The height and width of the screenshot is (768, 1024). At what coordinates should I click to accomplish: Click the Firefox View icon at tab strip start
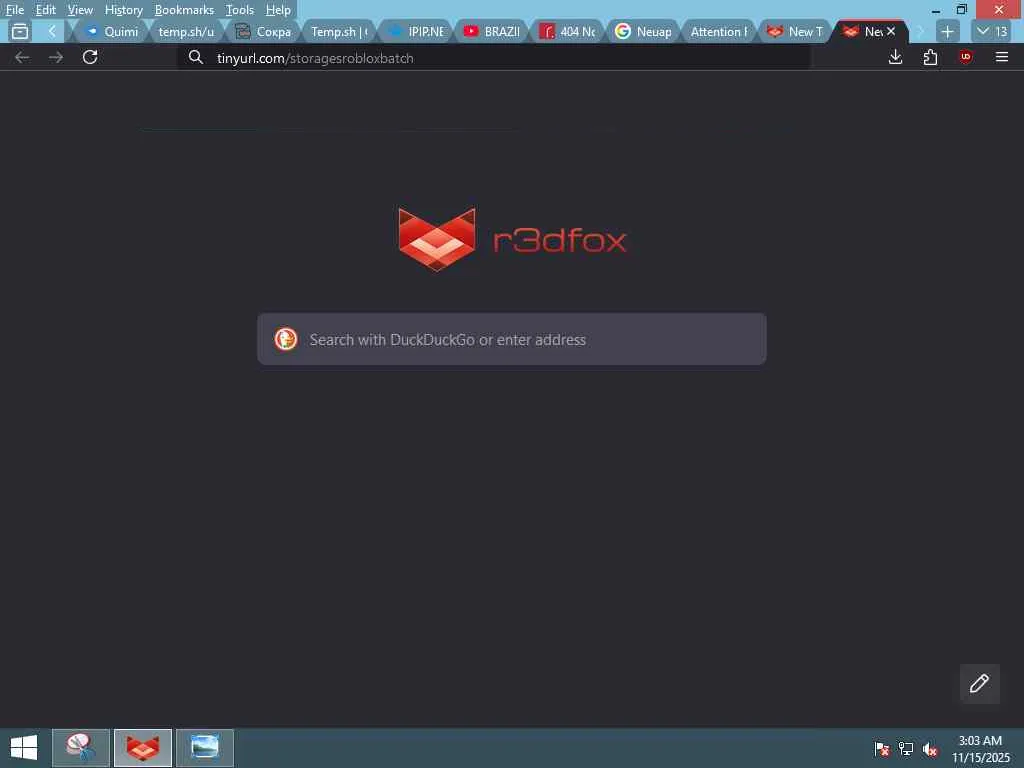[20, 31]
